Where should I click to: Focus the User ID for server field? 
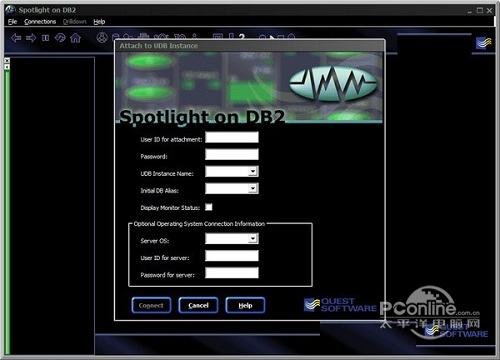232,256
